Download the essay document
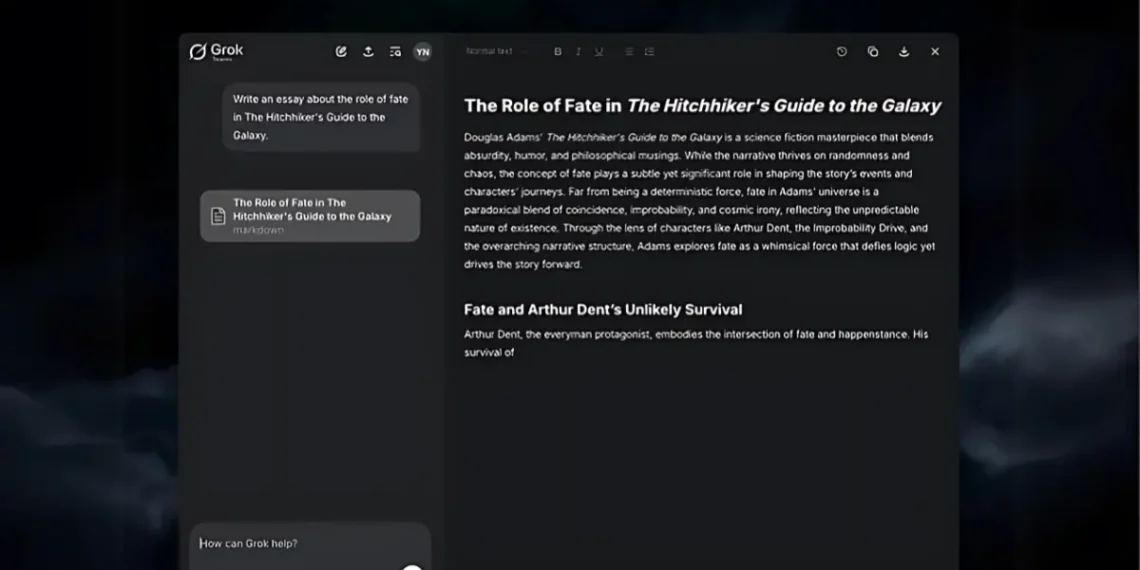 pyautogui.click(x=904, y=52)
